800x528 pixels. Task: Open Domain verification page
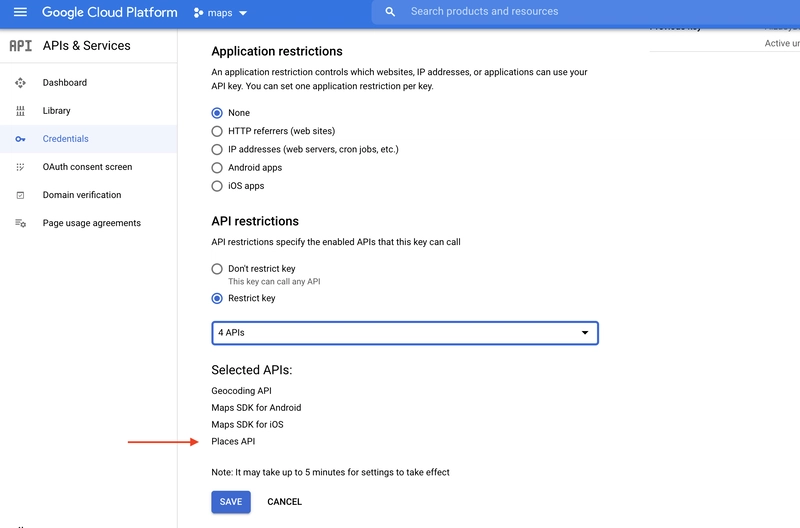82,195
